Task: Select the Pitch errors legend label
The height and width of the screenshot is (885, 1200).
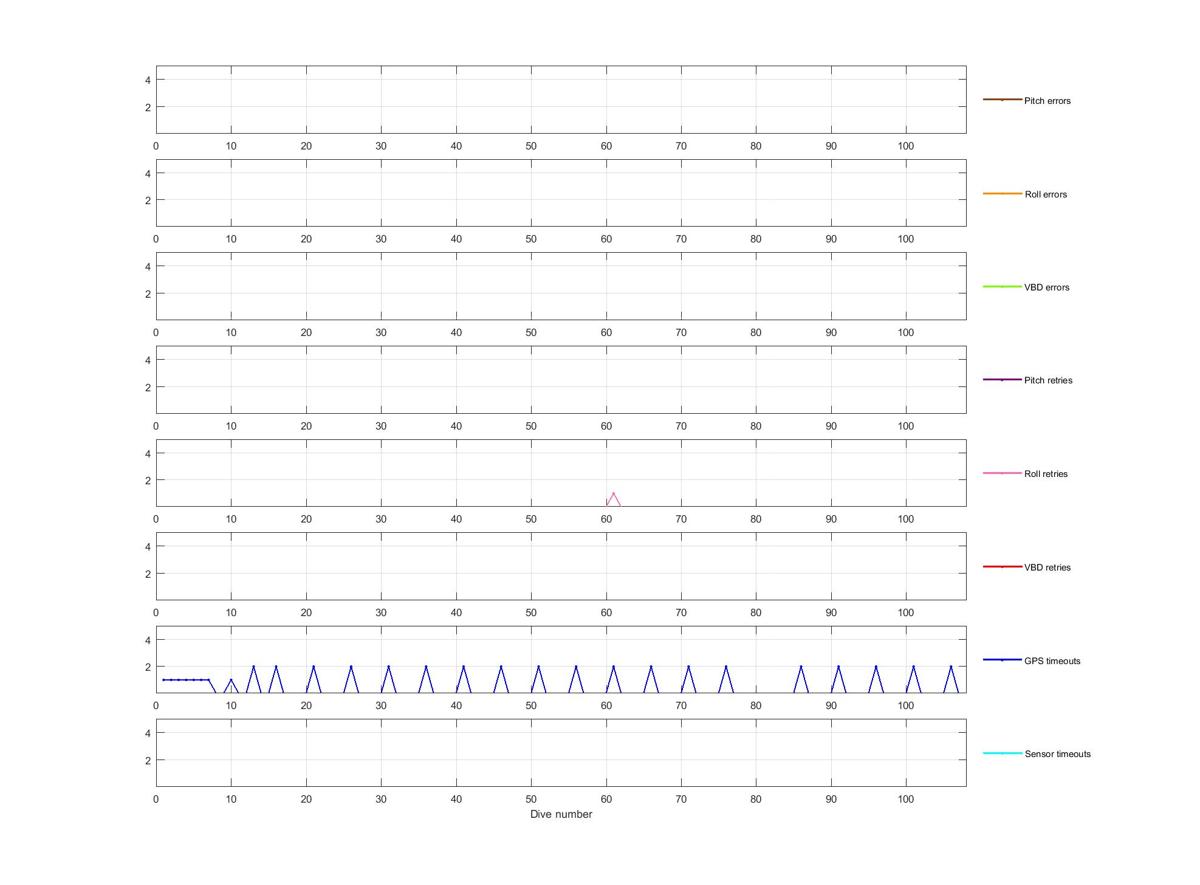Action: [1047, 101]
